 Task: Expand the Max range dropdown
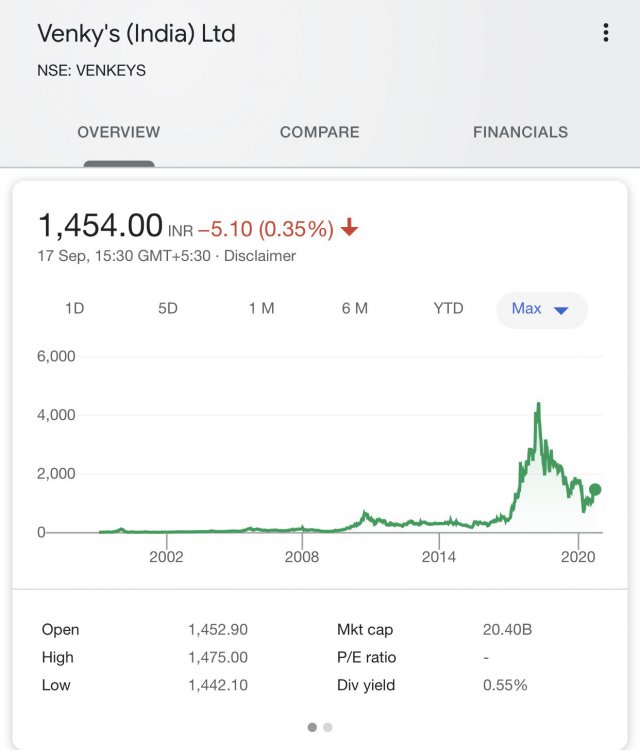pyautogui.click(x=541, y=309)
